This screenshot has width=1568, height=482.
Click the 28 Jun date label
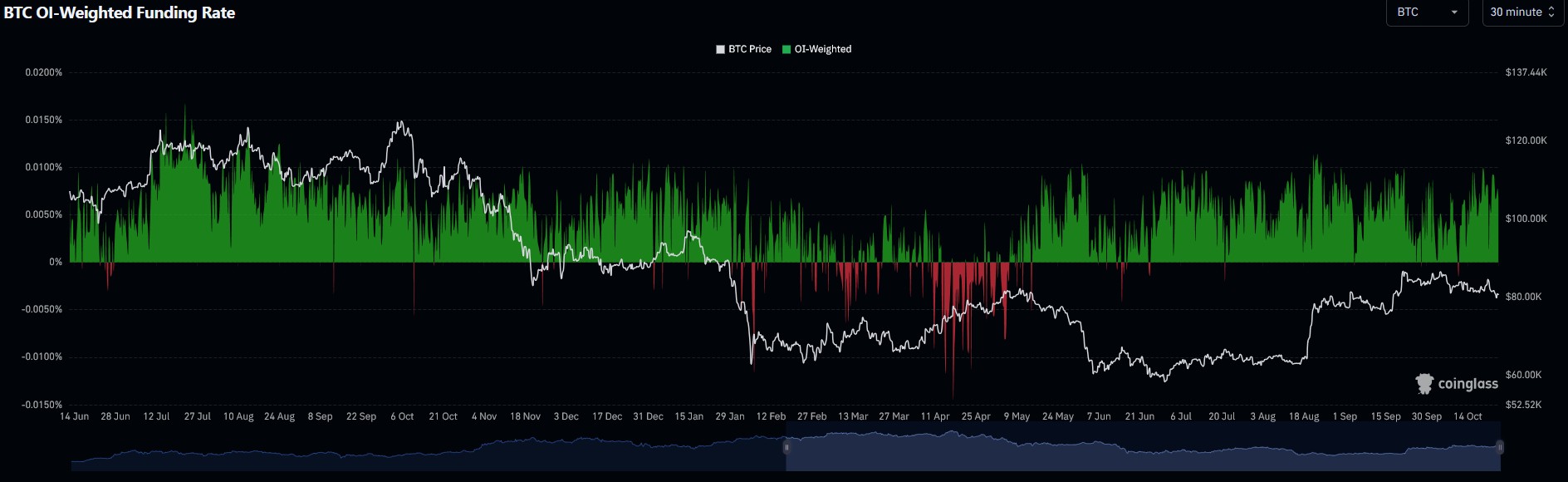click(x=115, y=416)
